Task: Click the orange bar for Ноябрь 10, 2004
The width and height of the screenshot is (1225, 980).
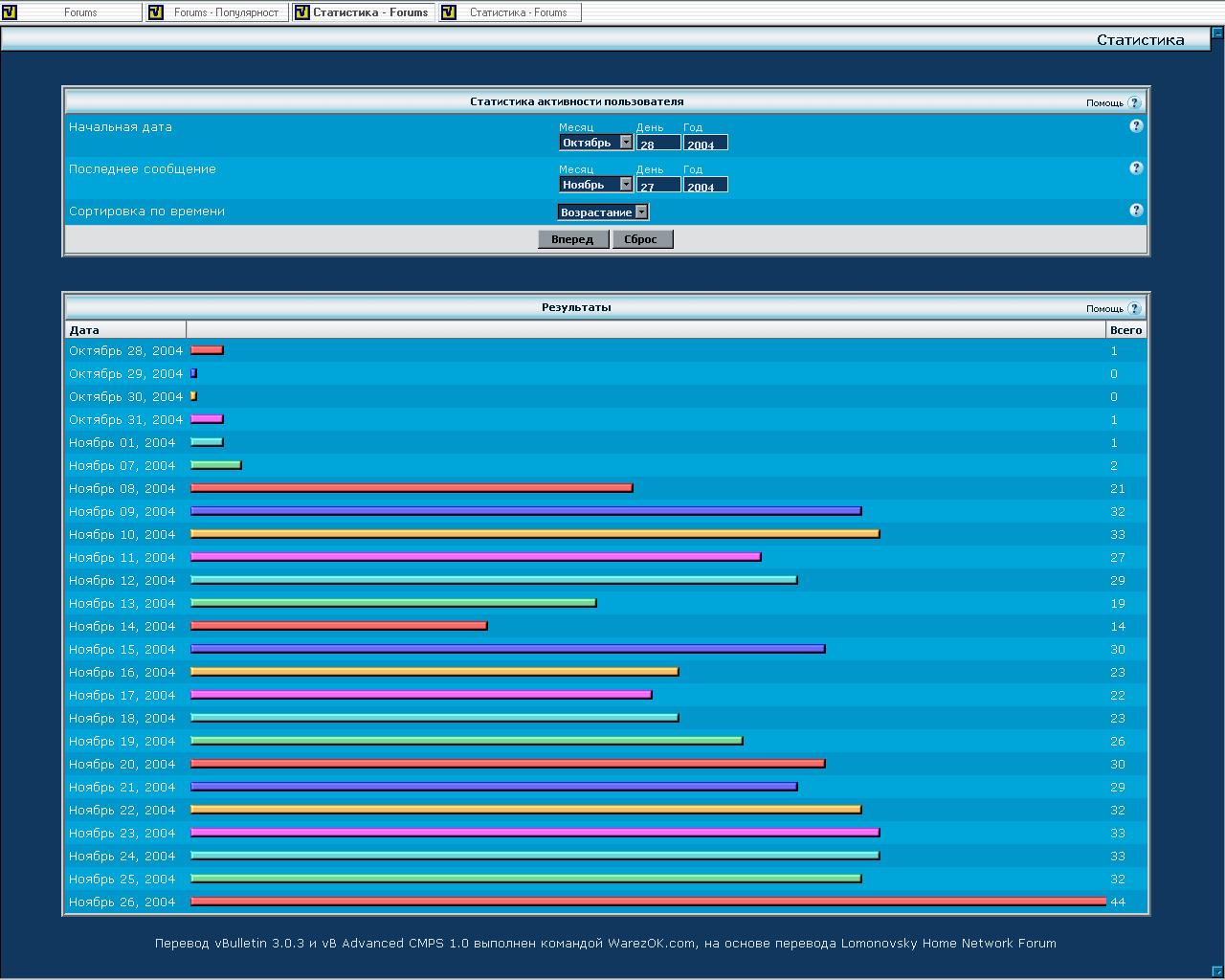Action: pyautogui.click(x=535, y=534)
